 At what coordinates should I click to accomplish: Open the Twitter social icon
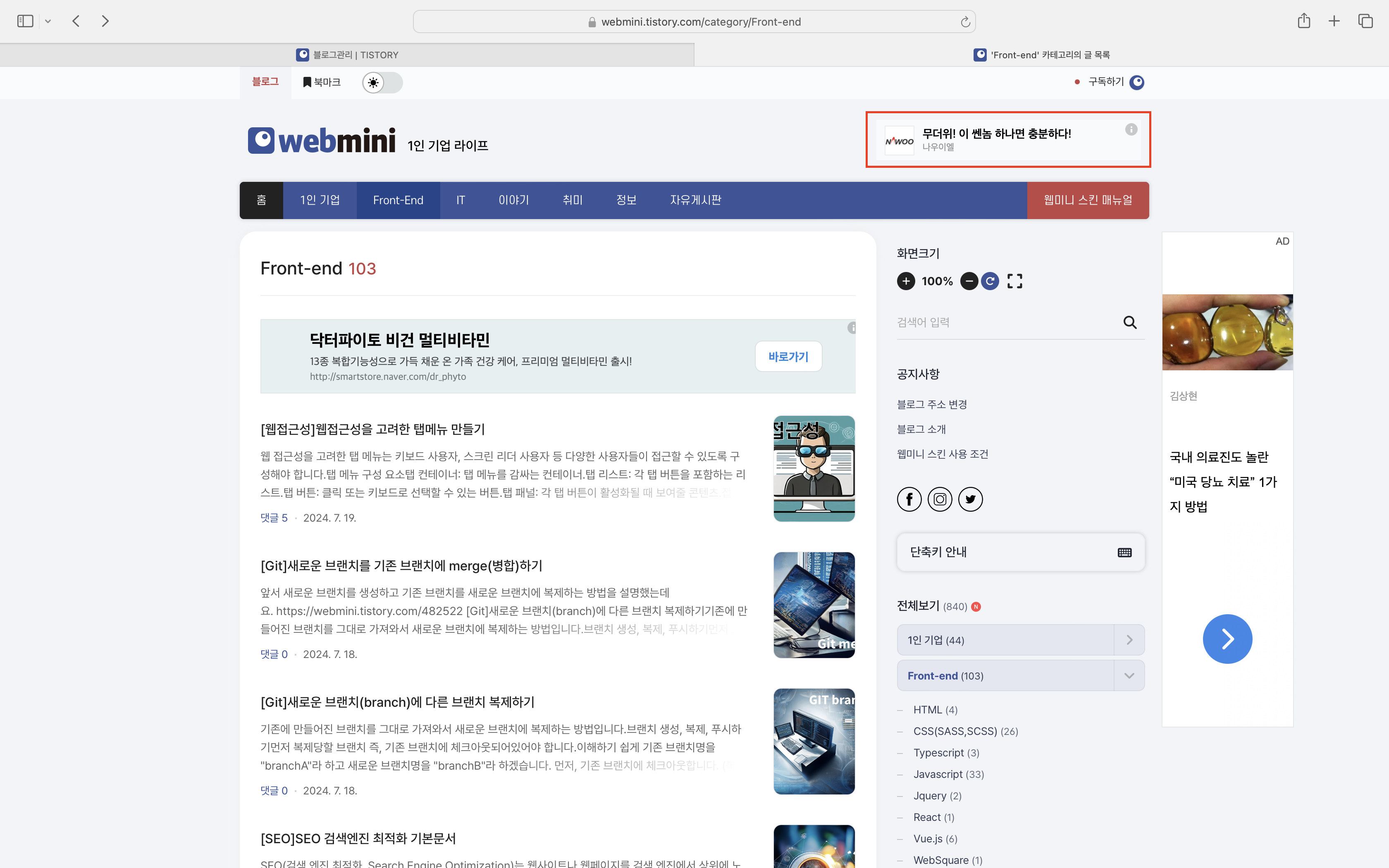[x=971, y=499]
